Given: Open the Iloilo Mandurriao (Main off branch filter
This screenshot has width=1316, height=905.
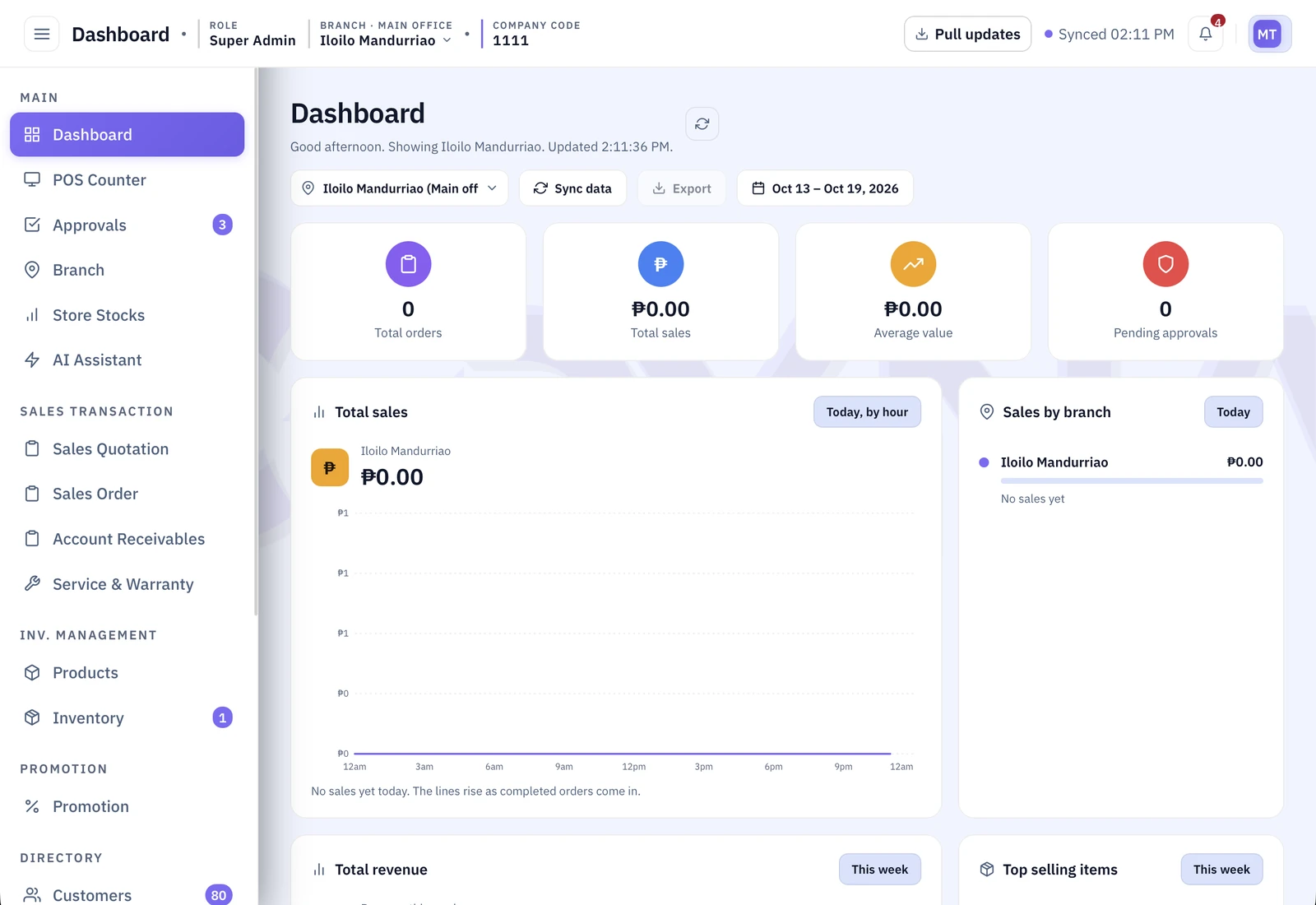Looking at the screenshot, I should [x=399, y=188].
